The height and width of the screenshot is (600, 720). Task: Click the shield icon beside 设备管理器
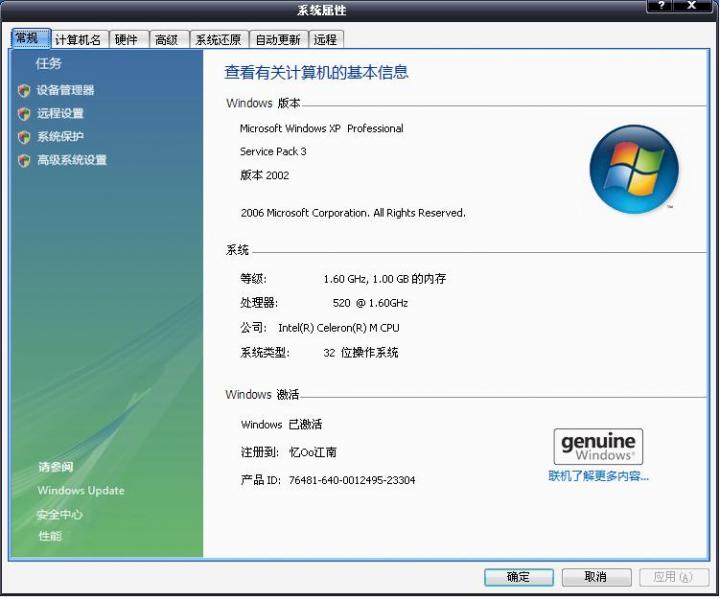click(24, 90)
